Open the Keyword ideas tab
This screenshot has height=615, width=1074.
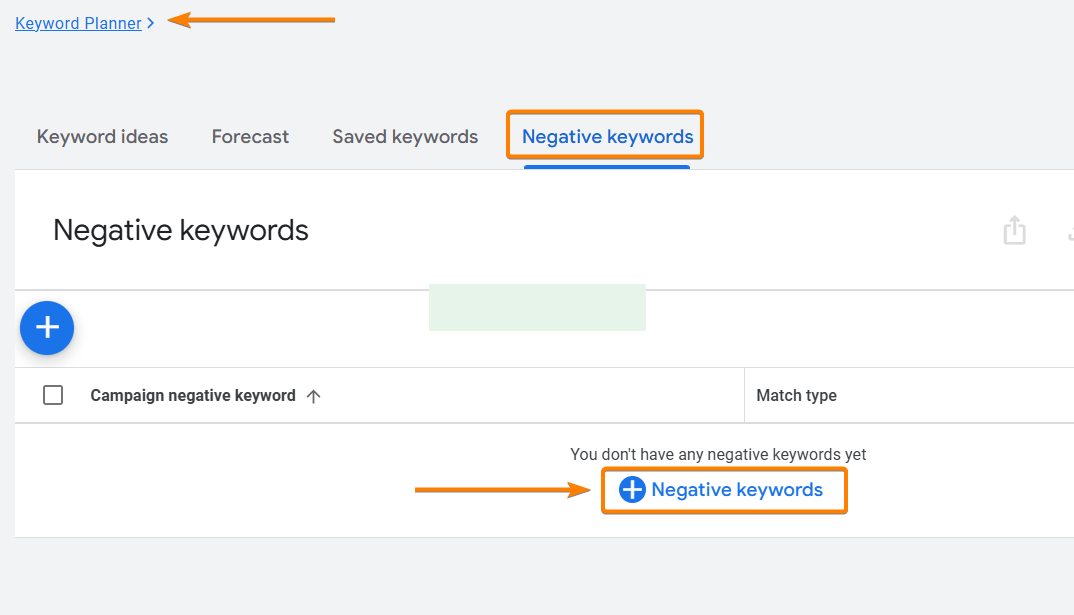tap(102, 136)
